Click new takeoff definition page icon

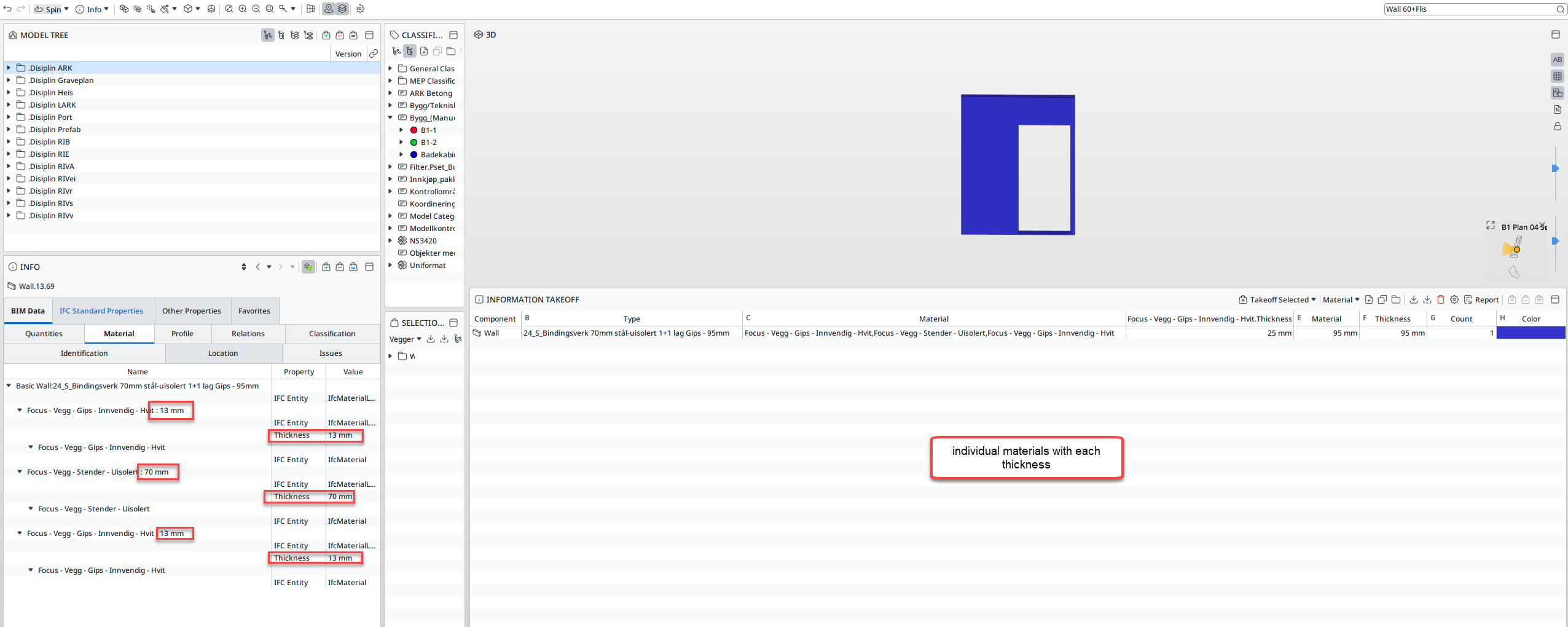pos(1369,299)
